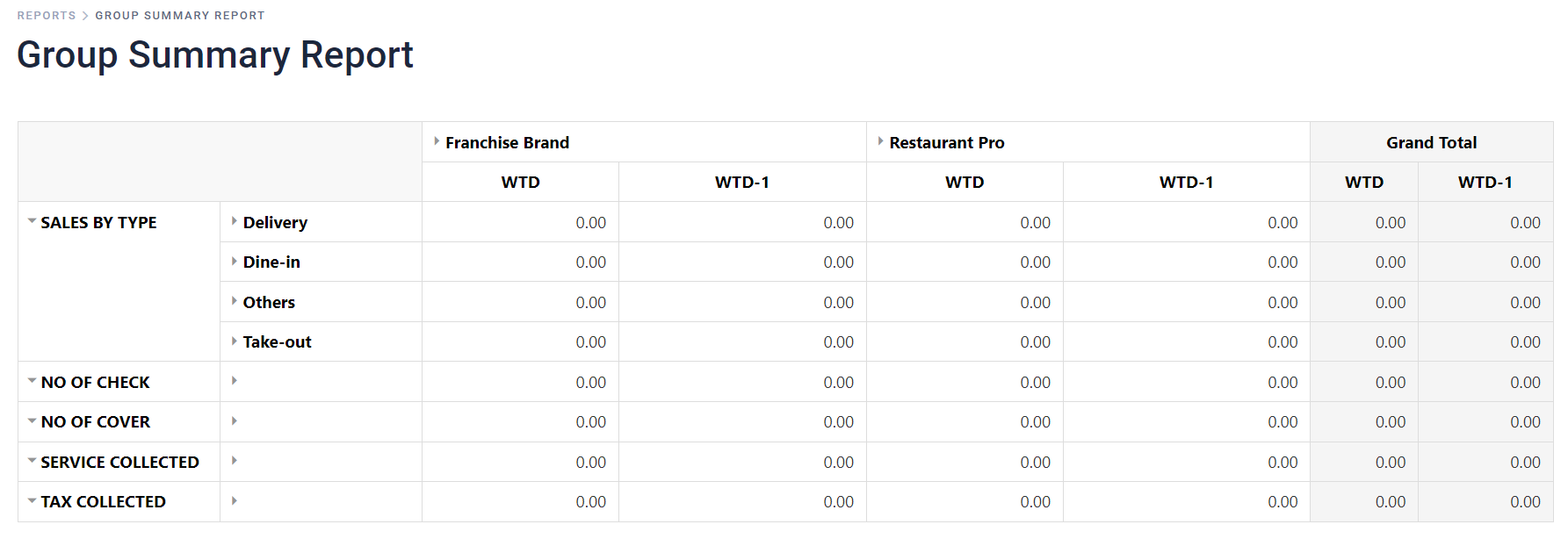This screenshot has height=546, width=1568.
Task: Expand the Others row arrow
Action: point(235,301)
